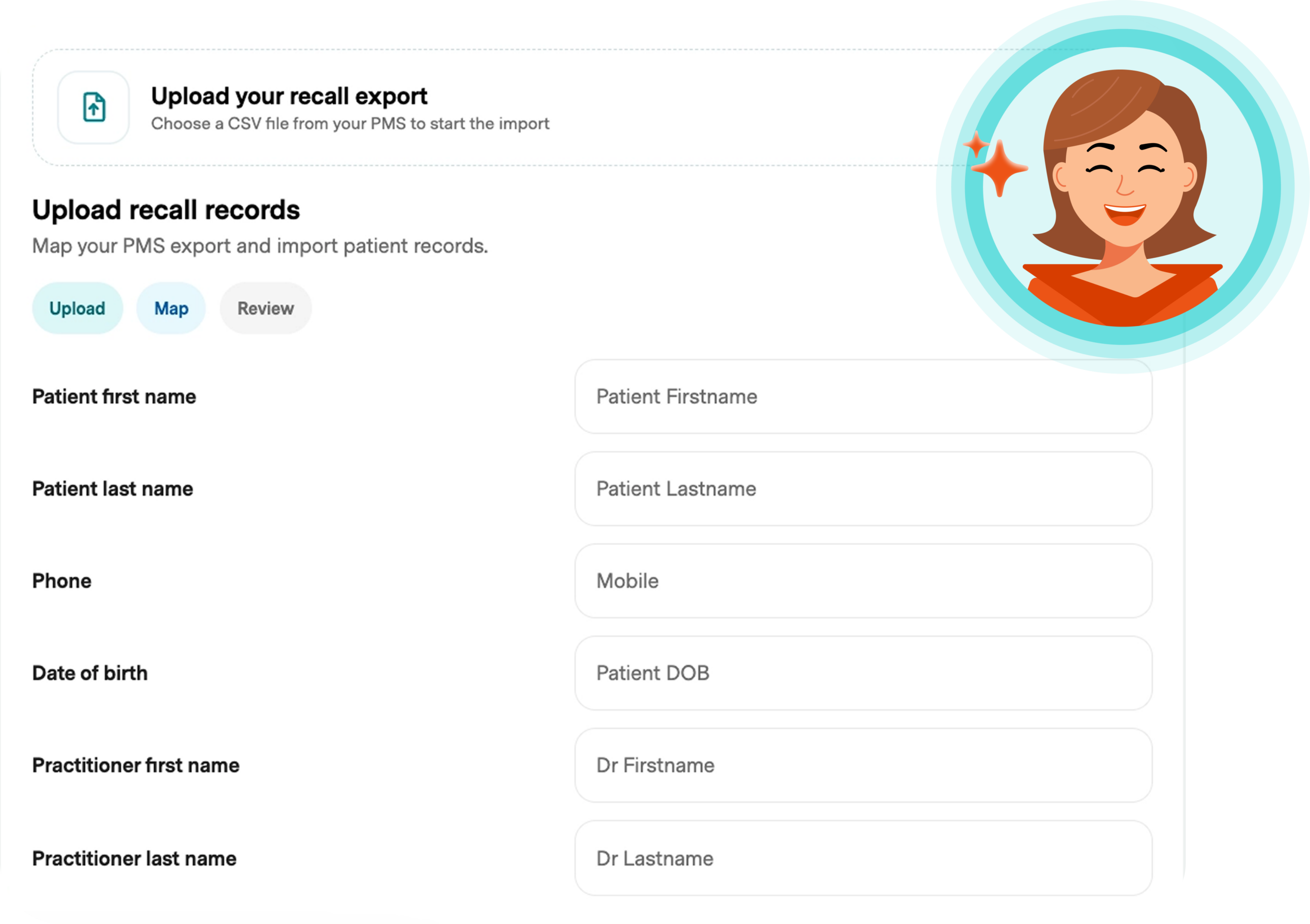Click the 'Date of birth' label
This screenshot has height=924, width=1310.
(90, 673)
